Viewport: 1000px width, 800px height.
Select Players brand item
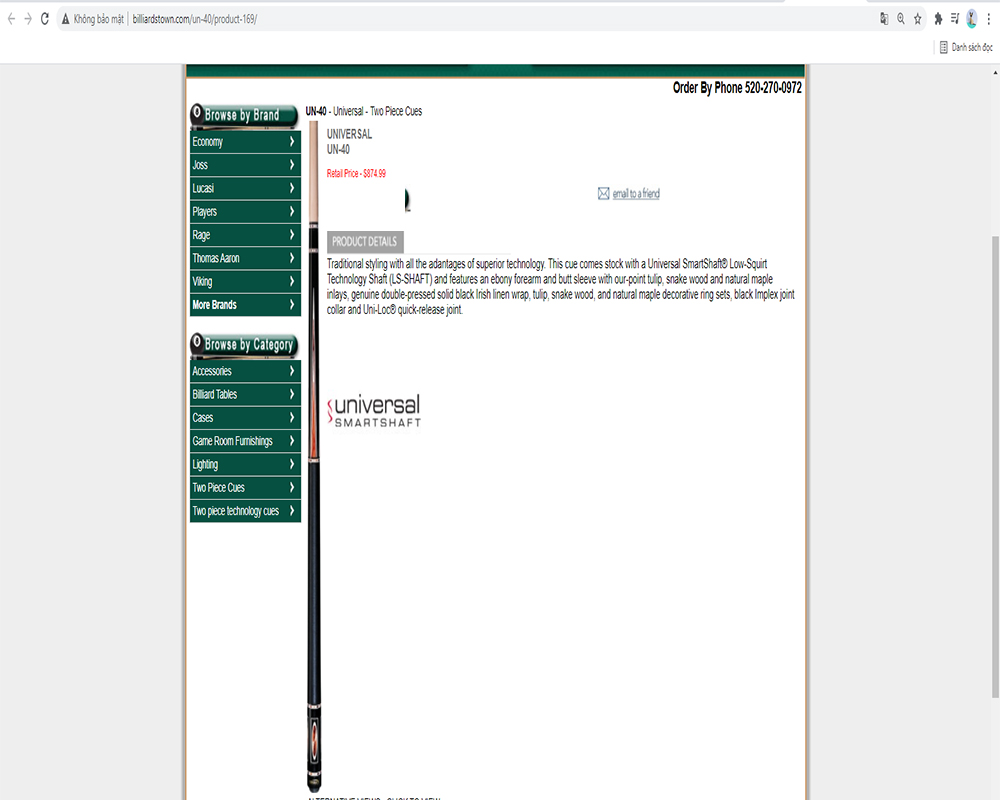pyautogui.click(x=245, y=212)
